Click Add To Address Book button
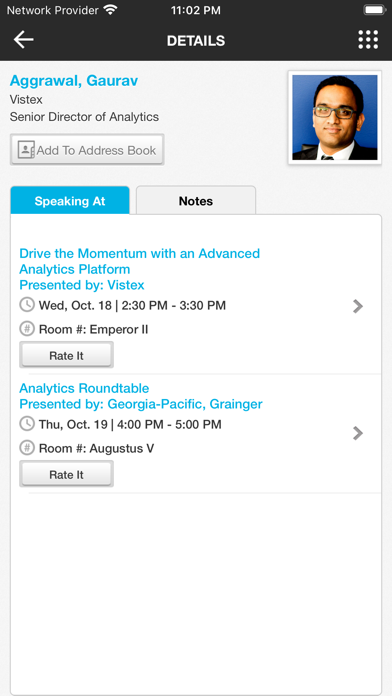The image size is (392, 696). click(x=87, y=150)
